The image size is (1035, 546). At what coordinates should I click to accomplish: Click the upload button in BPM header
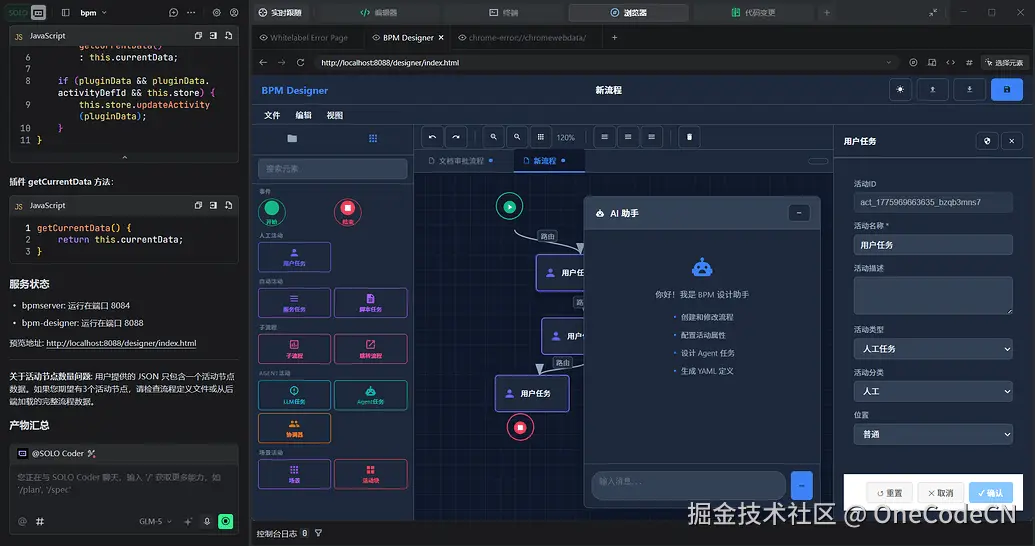tap(933, 90)
